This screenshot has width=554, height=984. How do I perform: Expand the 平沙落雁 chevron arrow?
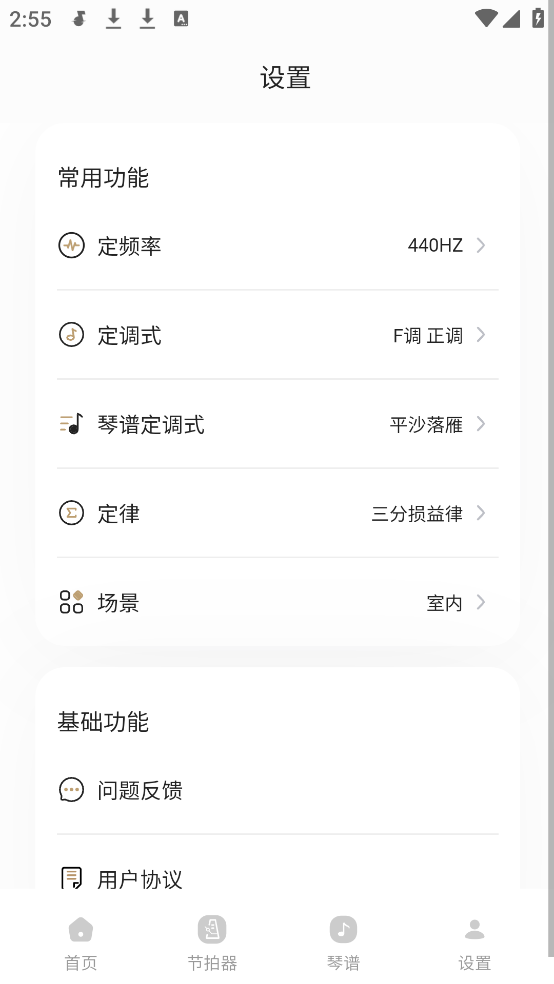point(481,424)
